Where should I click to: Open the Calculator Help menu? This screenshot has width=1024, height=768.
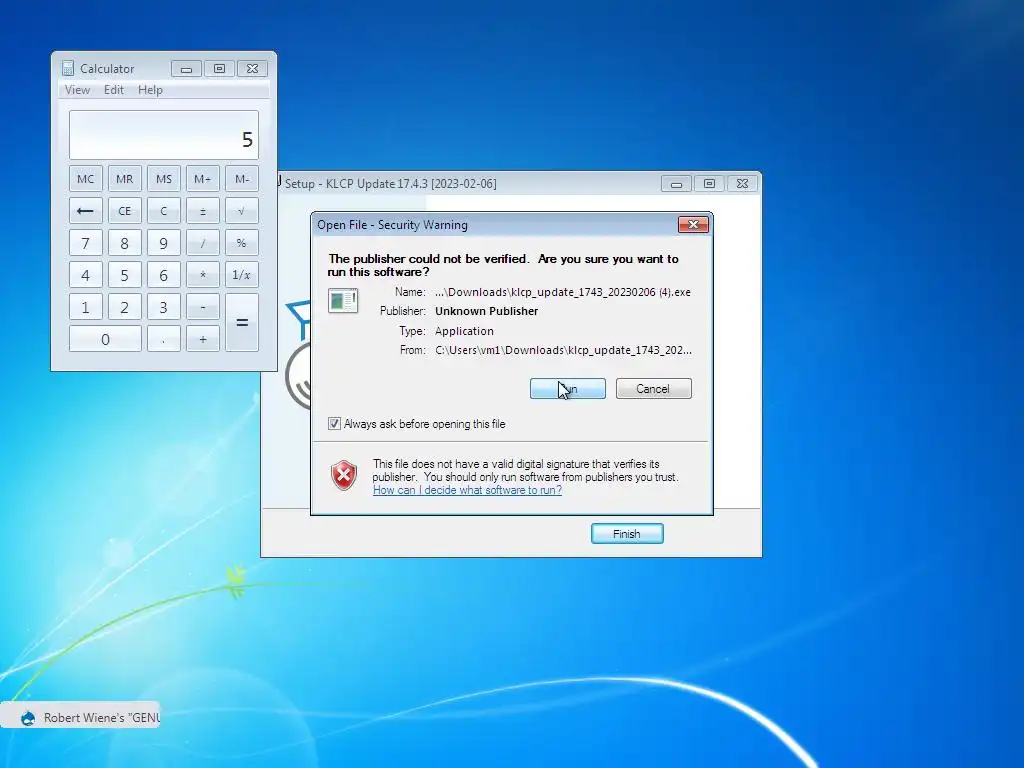pyautogui.click(x=150, y=90)
